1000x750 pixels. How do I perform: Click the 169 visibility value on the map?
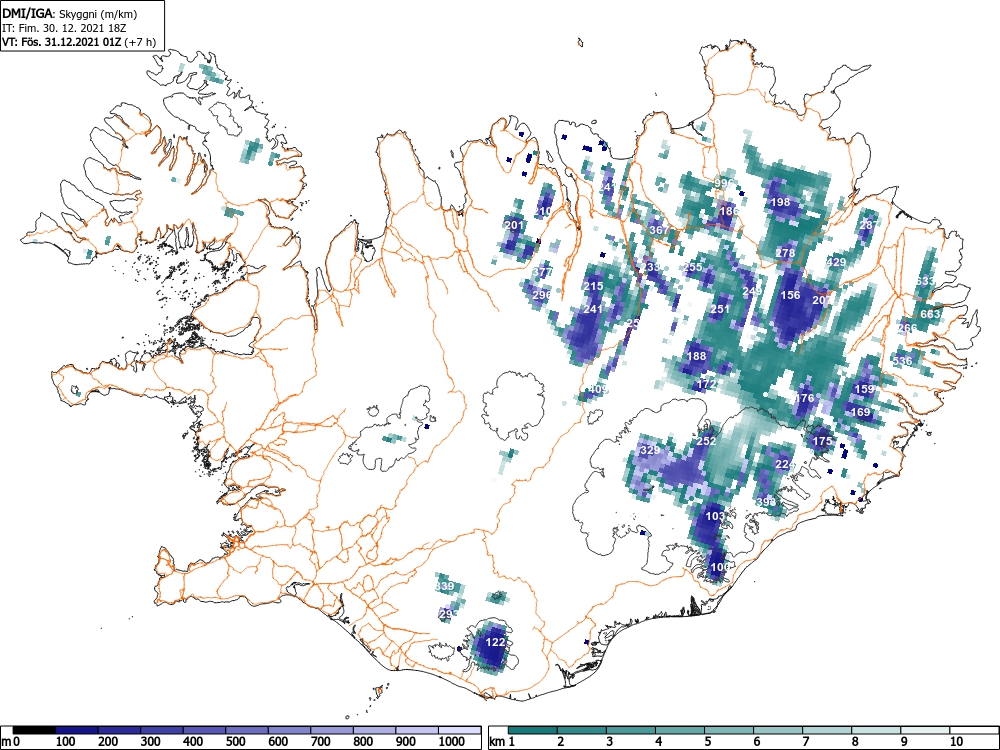[x=861, y=412]
